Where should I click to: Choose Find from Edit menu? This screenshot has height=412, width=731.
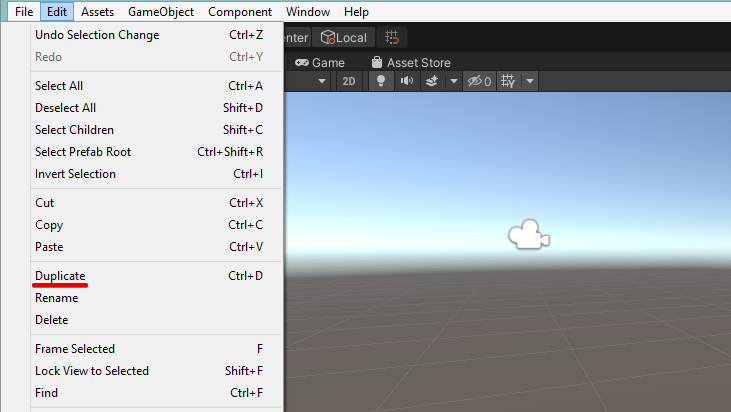157,393
